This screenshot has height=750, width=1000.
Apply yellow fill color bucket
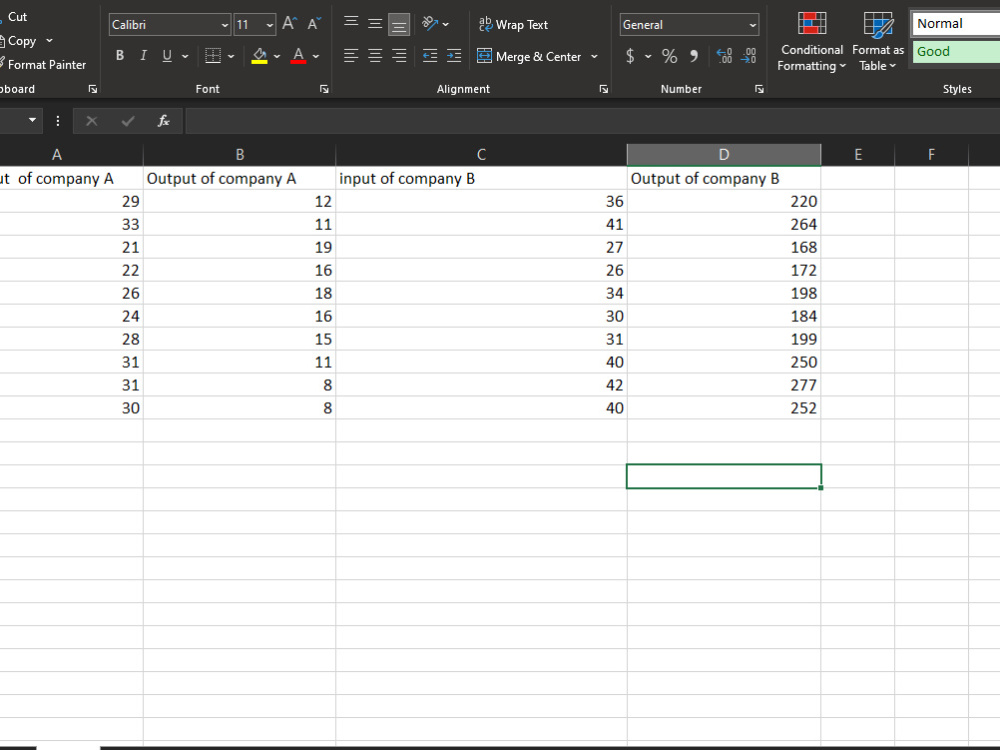coord(260,56)
